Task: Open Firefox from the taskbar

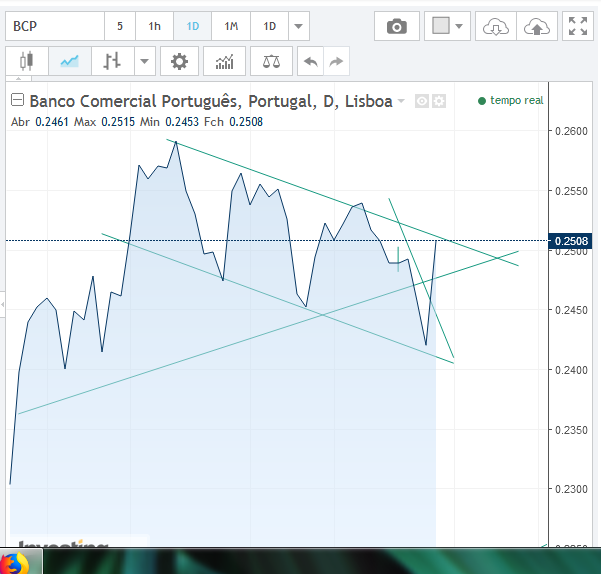Action: (x=15, y=563)
